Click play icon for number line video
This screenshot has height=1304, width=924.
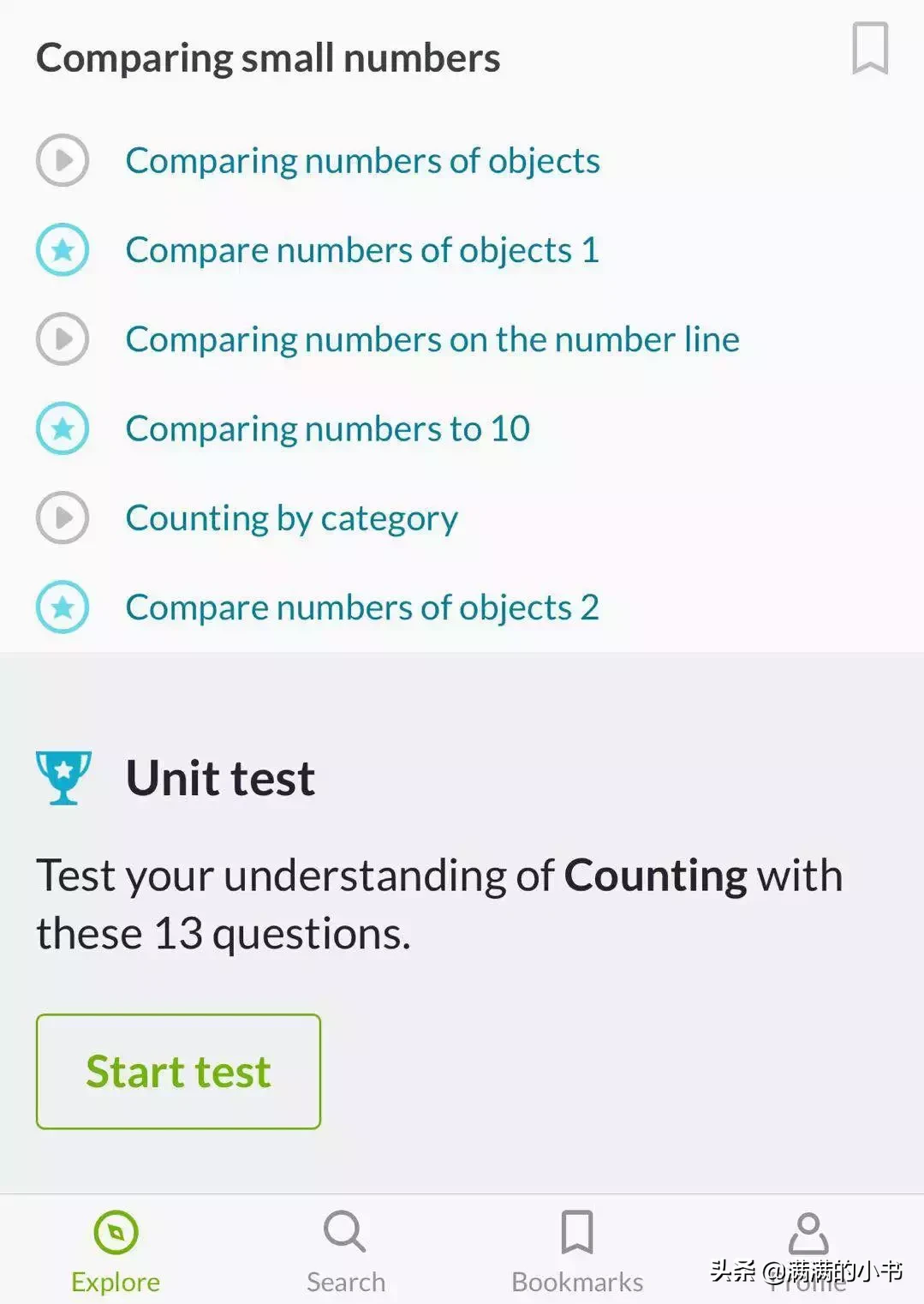click(x=63, y=339)
